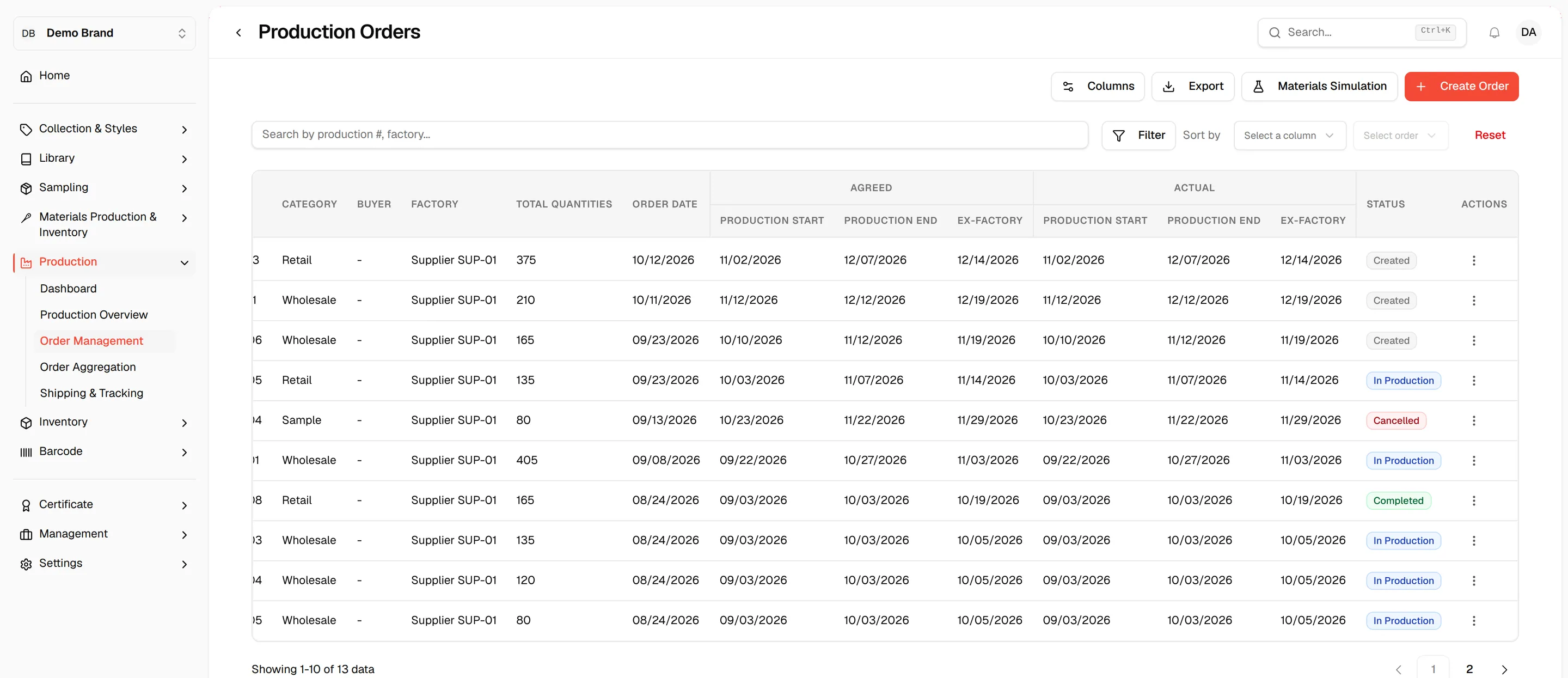This screenshot has width=1568, height=678.
Task: Expand the Management section chevron
Action: 185,535
